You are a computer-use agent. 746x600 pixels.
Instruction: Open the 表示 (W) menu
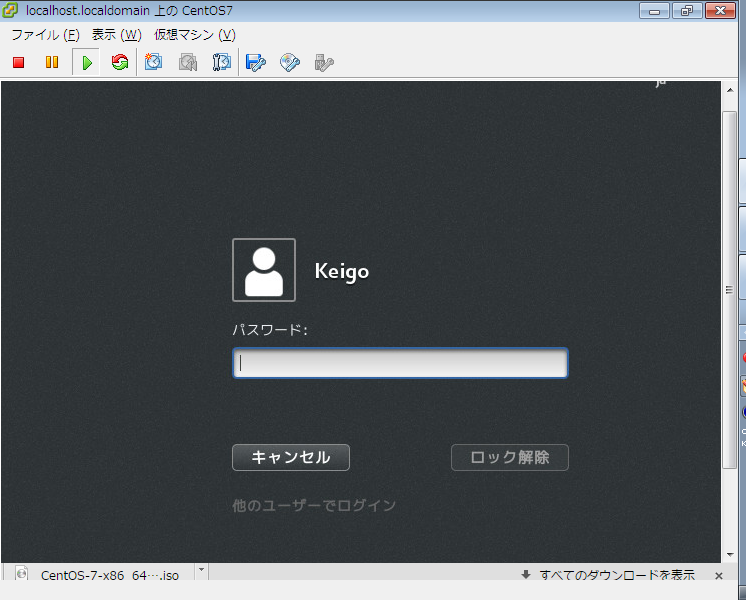pos(117,35)
